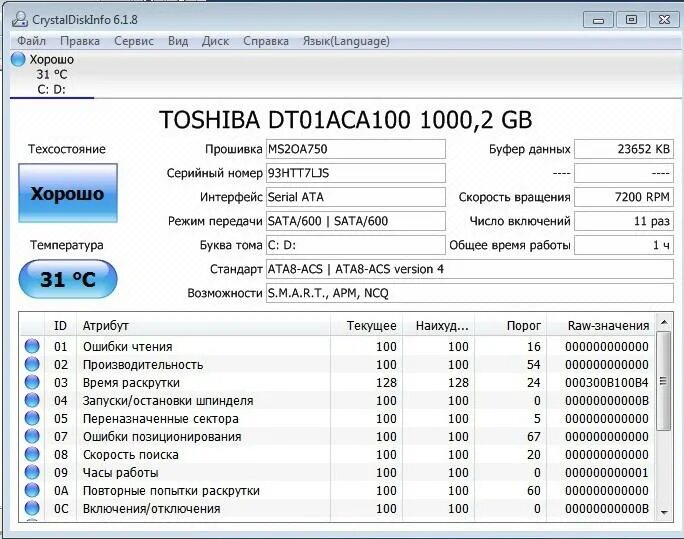This screenshot has height=539, width=684.
Task: Open the Сервис menu
Action: coord(134,41)
